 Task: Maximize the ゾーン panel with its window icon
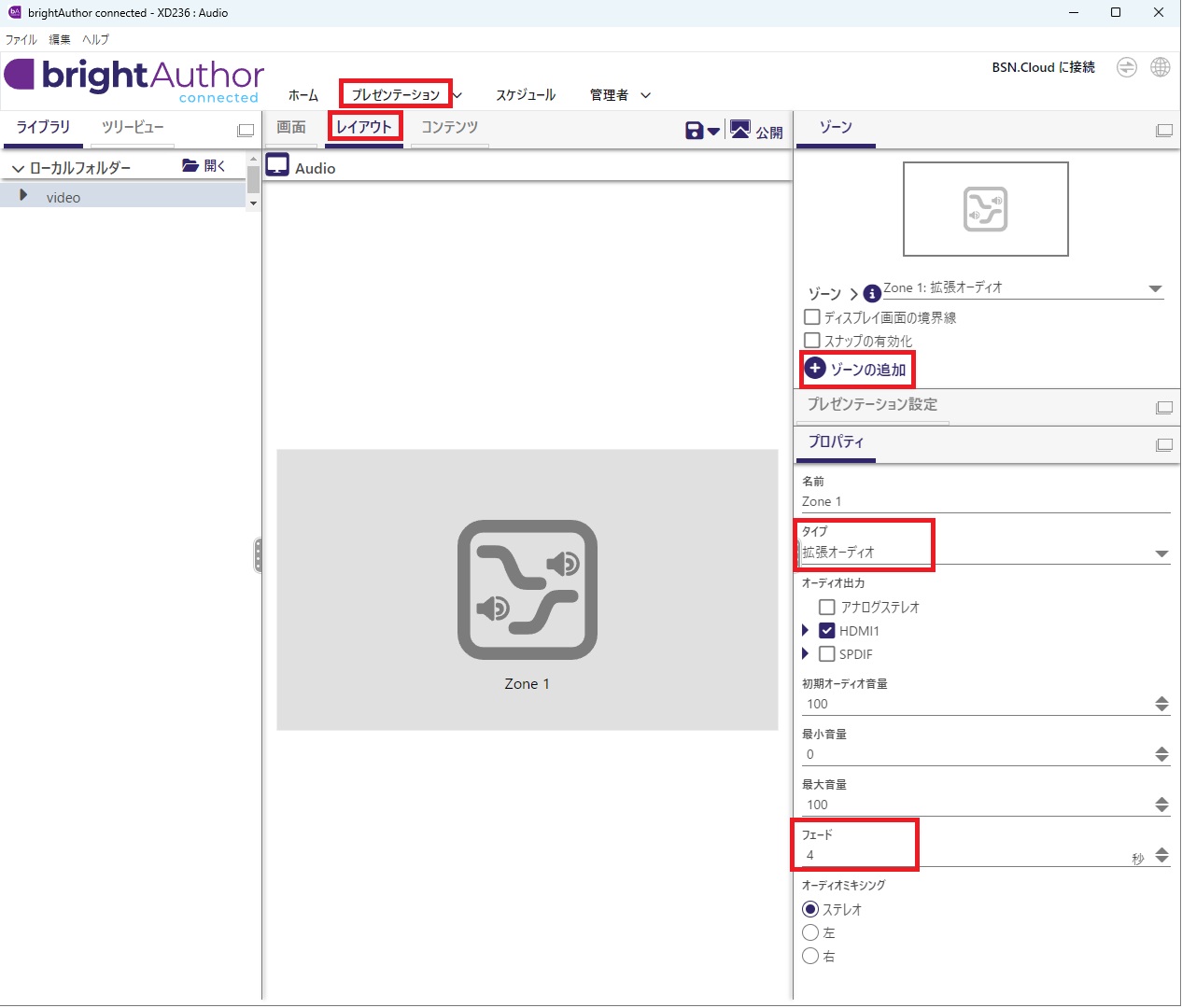click(1164, 131)
